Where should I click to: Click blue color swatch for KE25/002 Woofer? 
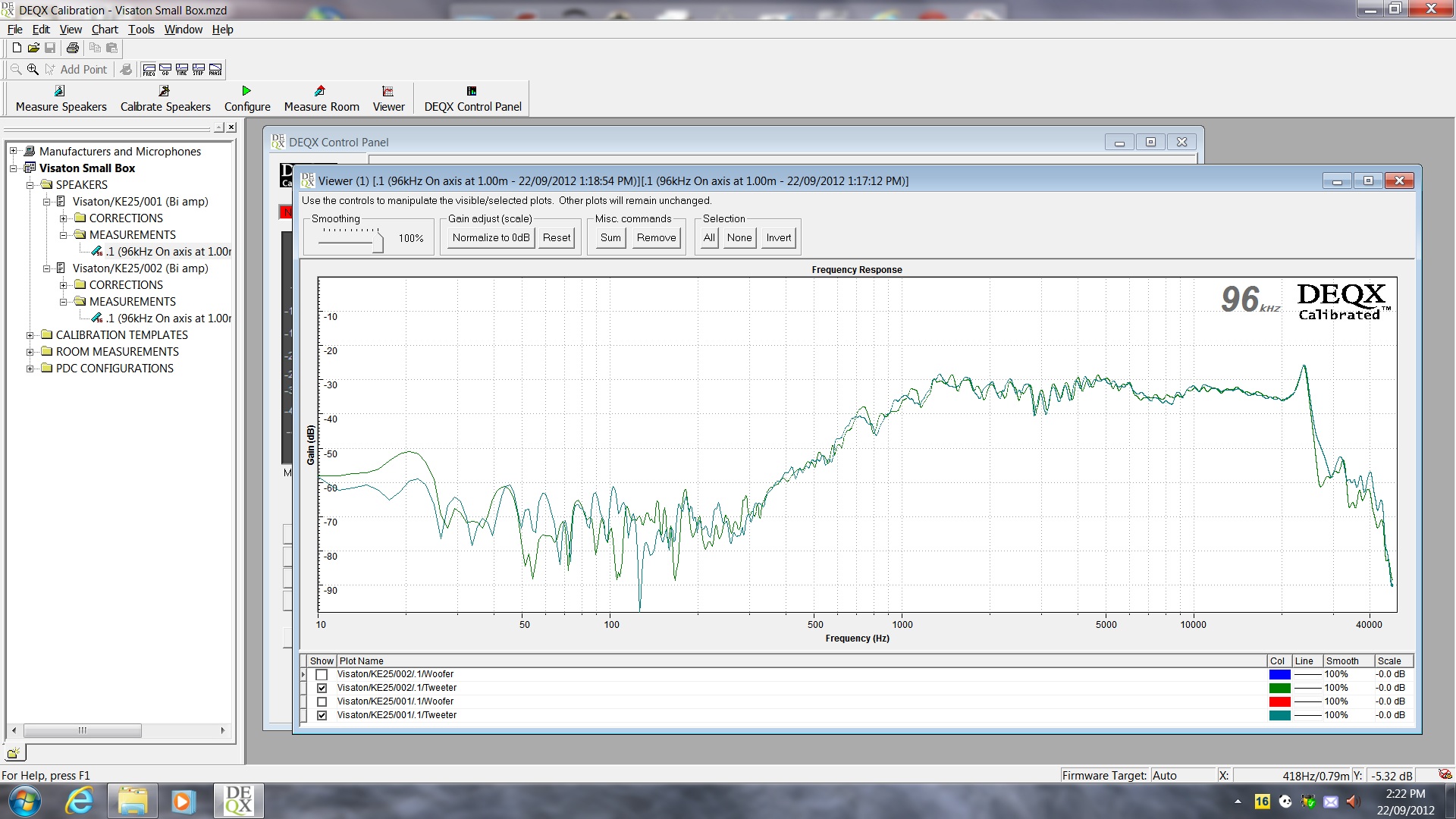(x=1279, y=674)
